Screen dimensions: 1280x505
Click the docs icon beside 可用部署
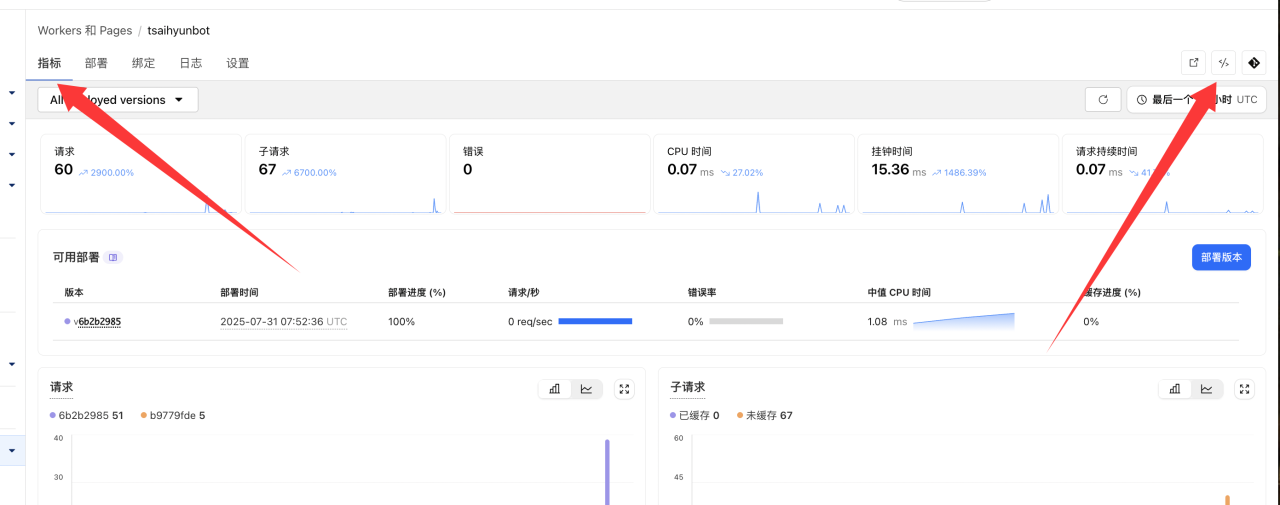[x=113, y=257]
